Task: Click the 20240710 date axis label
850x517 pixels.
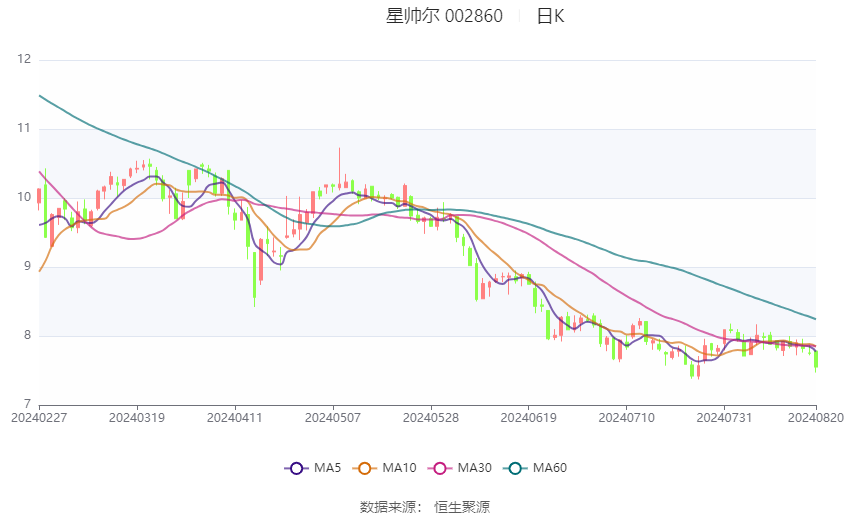Action: pos(627,418)
